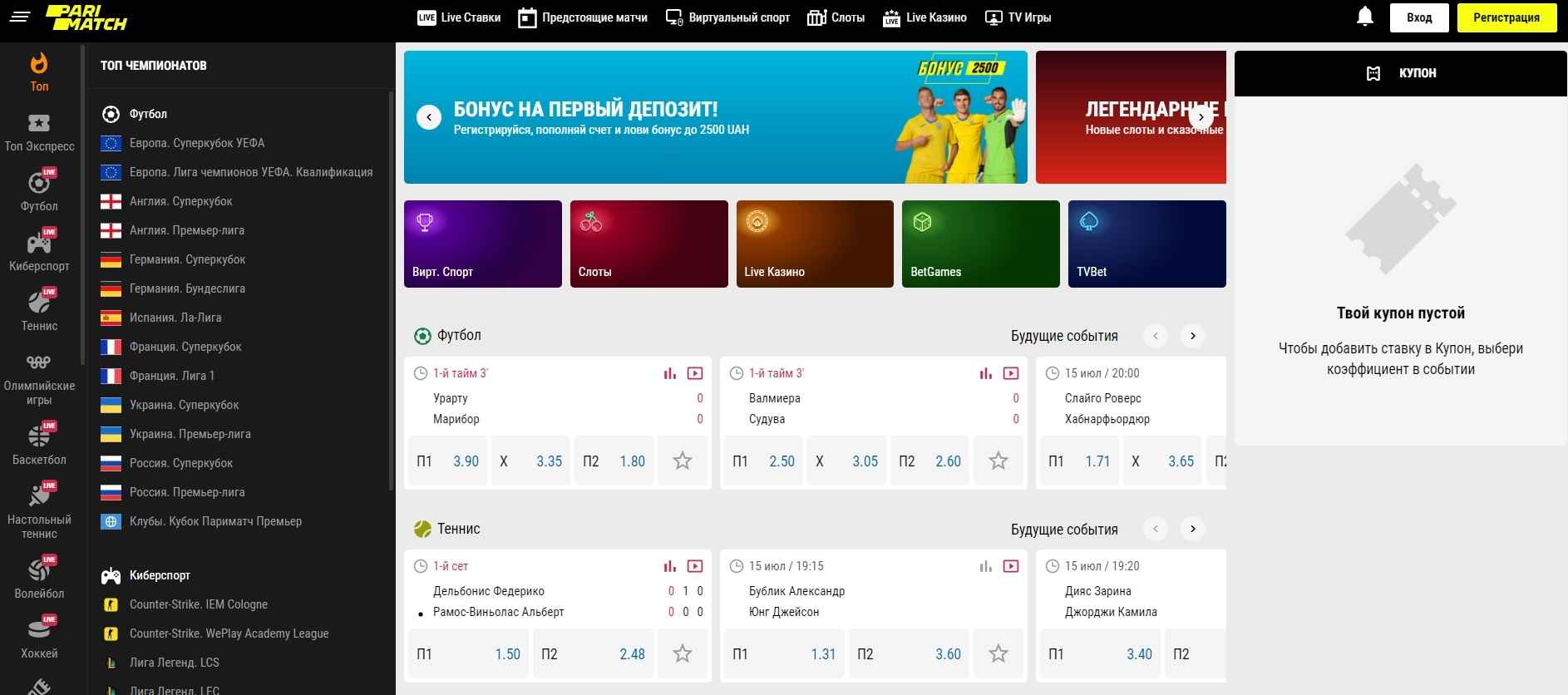Viewport: 1568px width, 695px height.
Task: Open TV Игры in top menu
Action: (x=1018, y=17)
